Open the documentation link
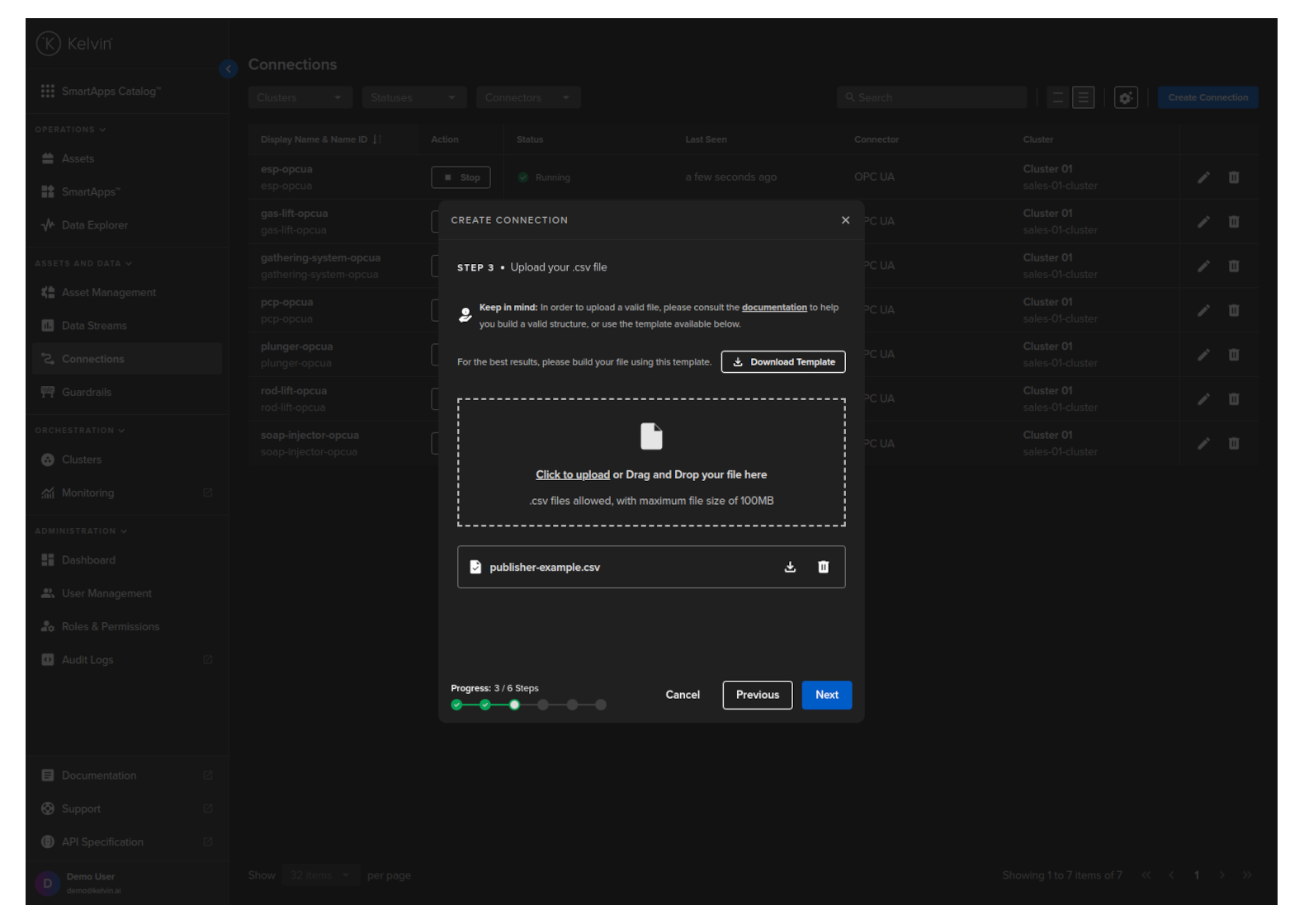1304x924 pixels. tap(773, 308)
